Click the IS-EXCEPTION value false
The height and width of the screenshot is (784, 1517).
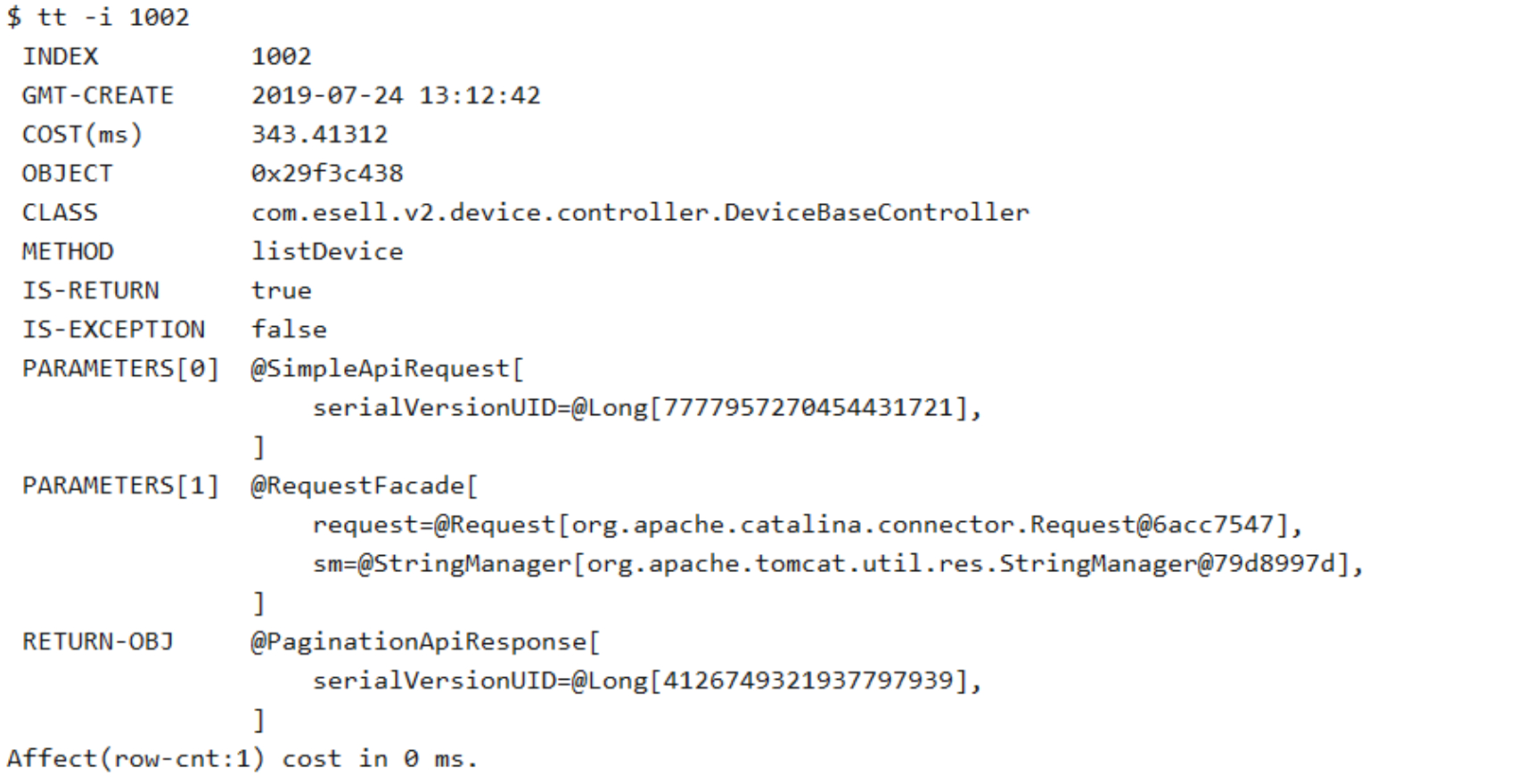[x=289, y=330]
